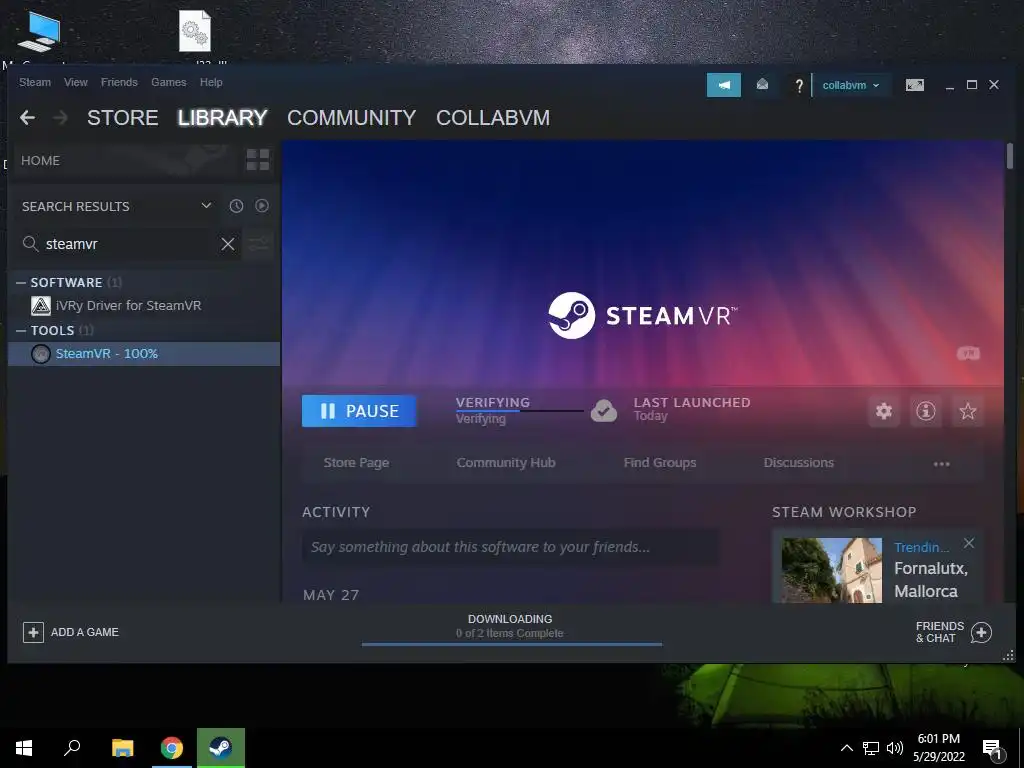1024x768 pixels.
Task: Click the forward navigation arrow
Action: click(60, 118)
